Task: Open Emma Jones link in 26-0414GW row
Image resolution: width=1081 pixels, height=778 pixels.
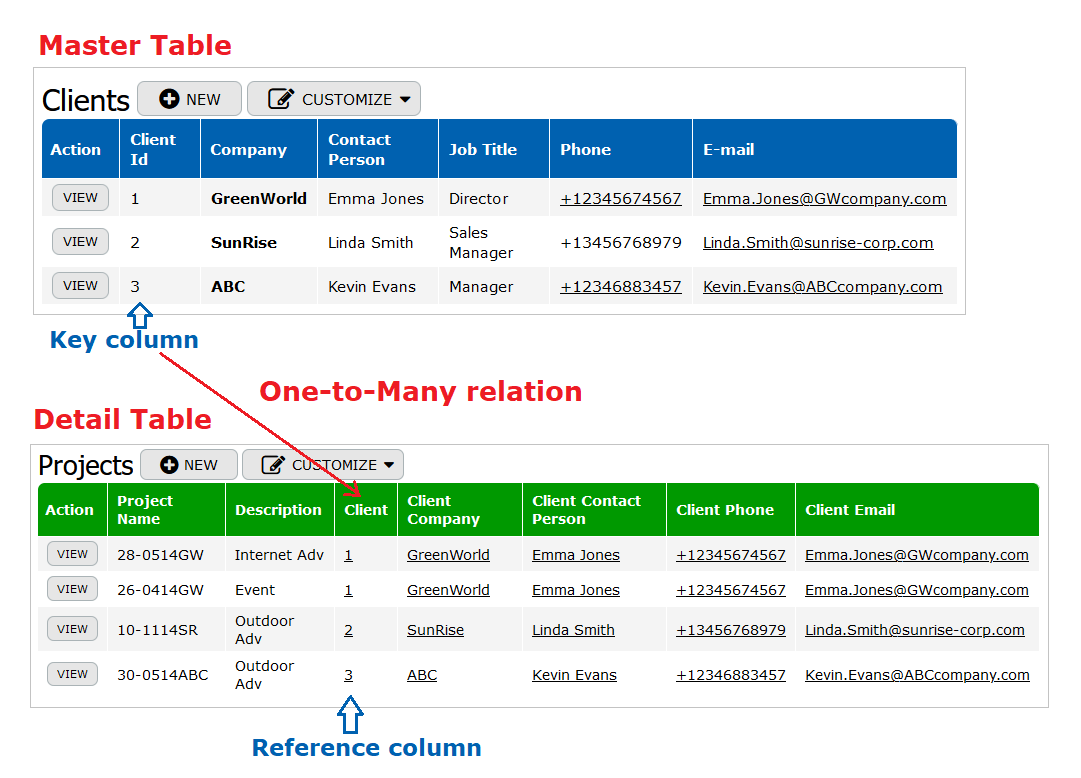Action: point(576,590)
